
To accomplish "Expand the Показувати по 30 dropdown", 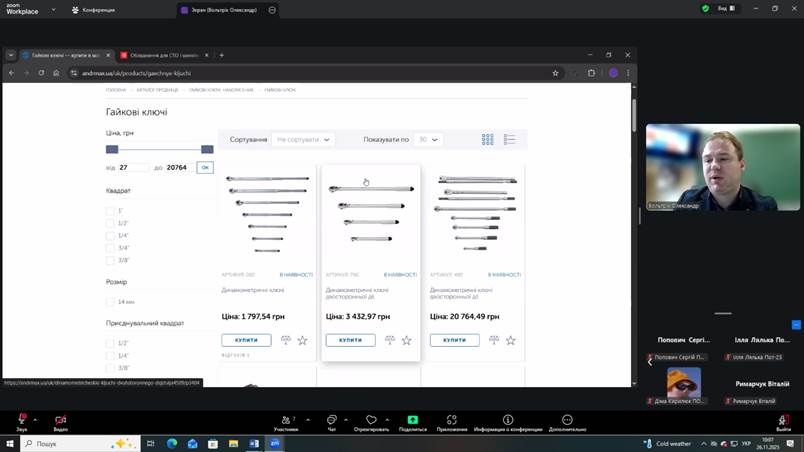I will coord(429,140).
